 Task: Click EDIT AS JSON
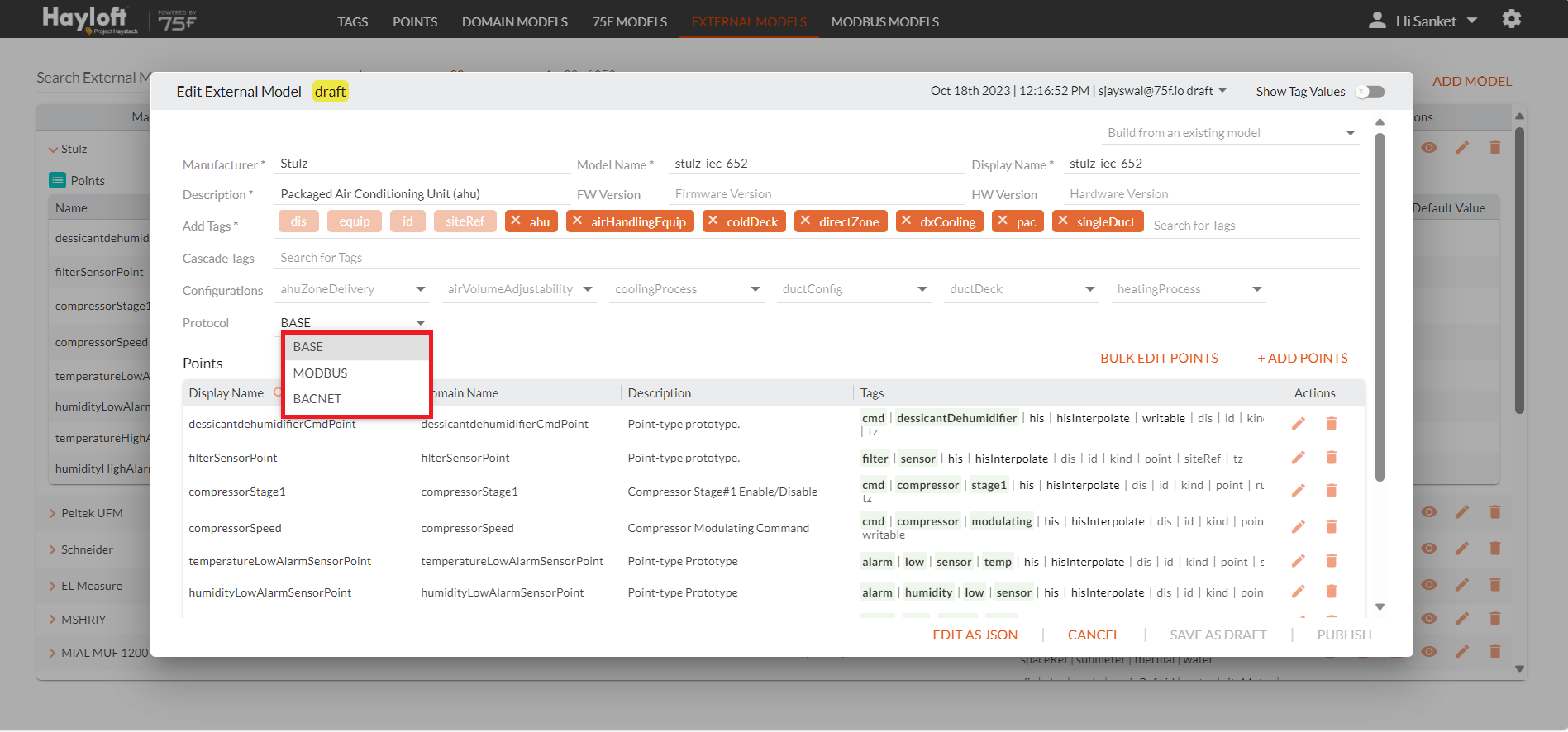click(x=975, y=635)
